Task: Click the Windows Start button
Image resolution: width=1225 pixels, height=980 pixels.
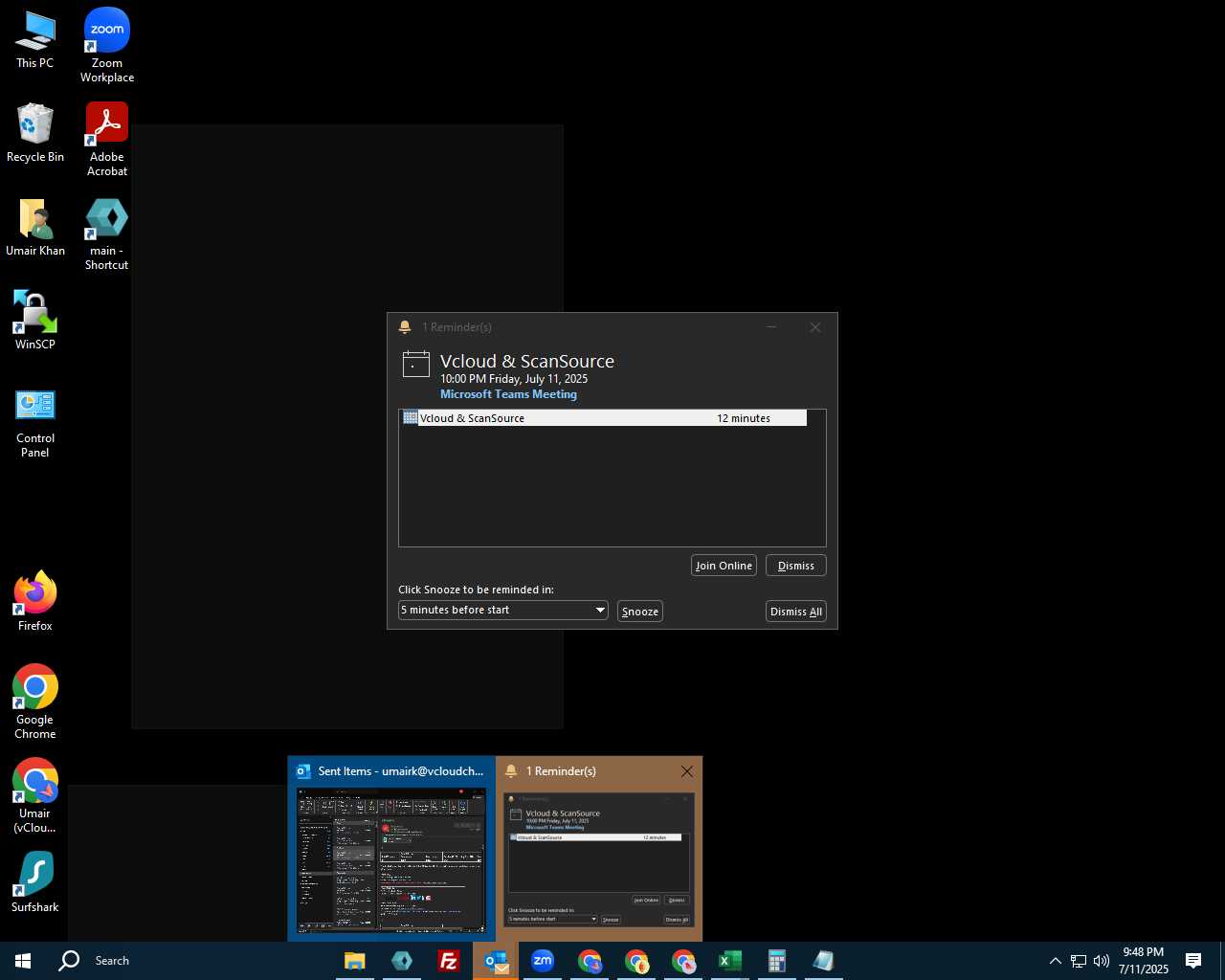Action: (23, 961)
